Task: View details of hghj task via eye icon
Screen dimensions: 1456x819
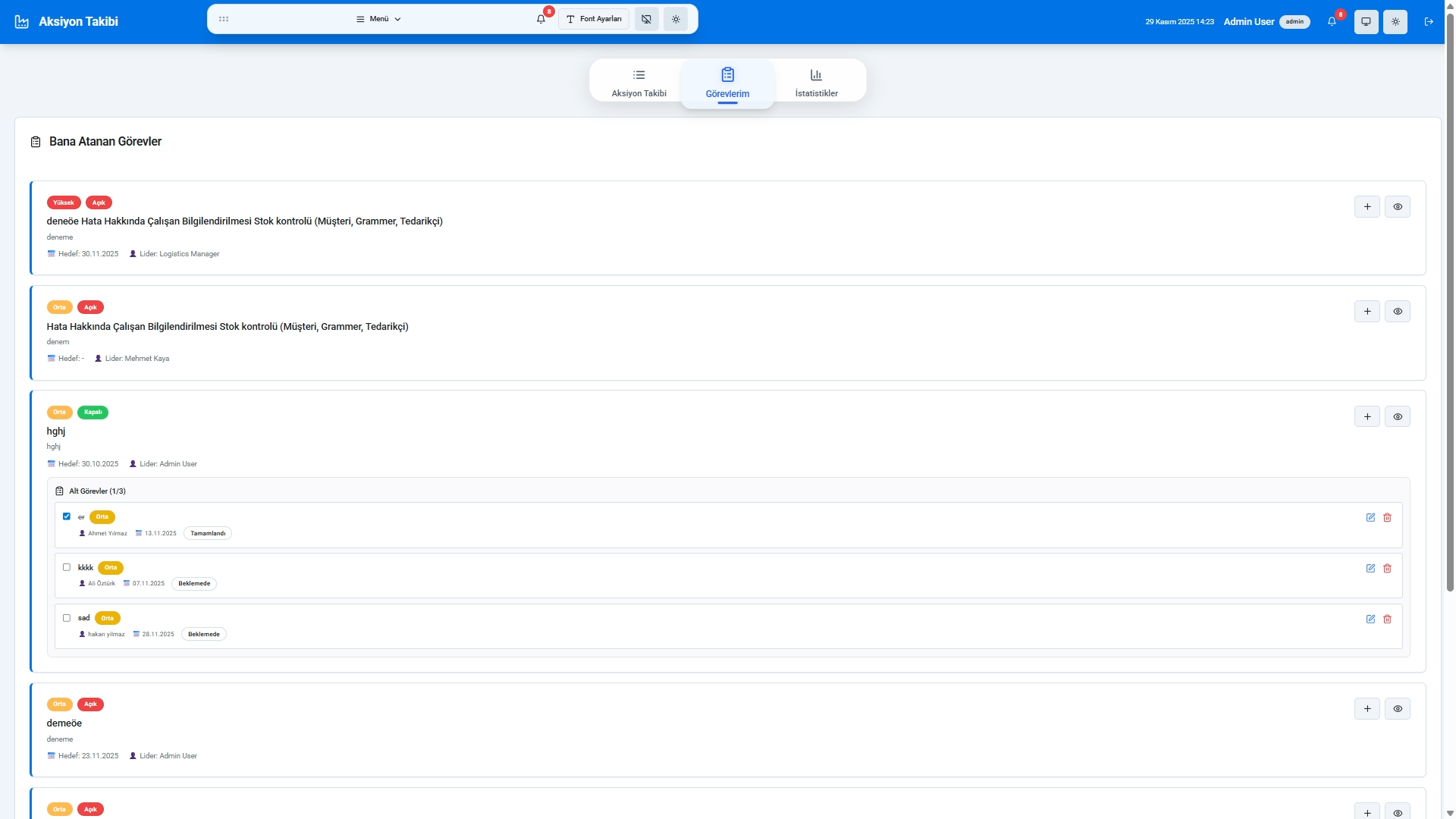Action: pyautogui.click(x=1398, y=416)
